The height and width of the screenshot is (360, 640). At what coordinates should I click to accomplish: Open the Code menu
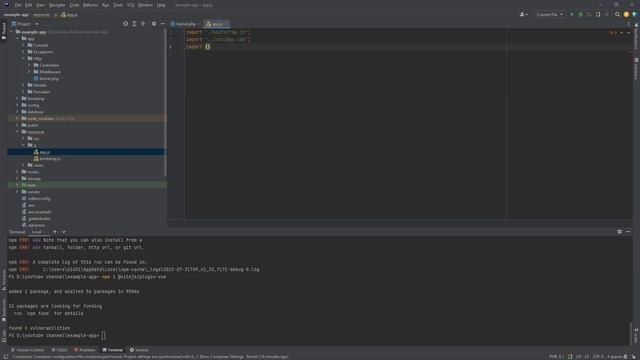74,5
